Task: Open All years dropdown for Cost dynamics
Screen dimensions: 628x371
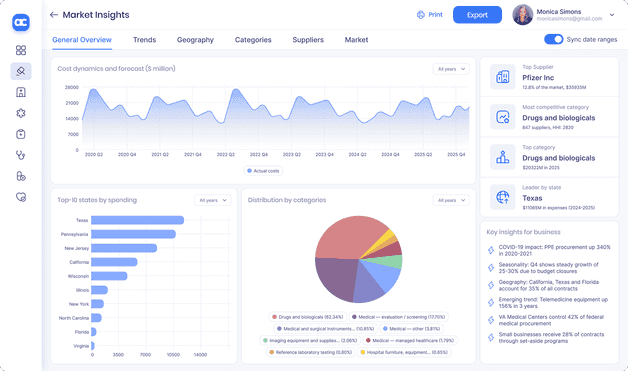Action: (451, 69)
